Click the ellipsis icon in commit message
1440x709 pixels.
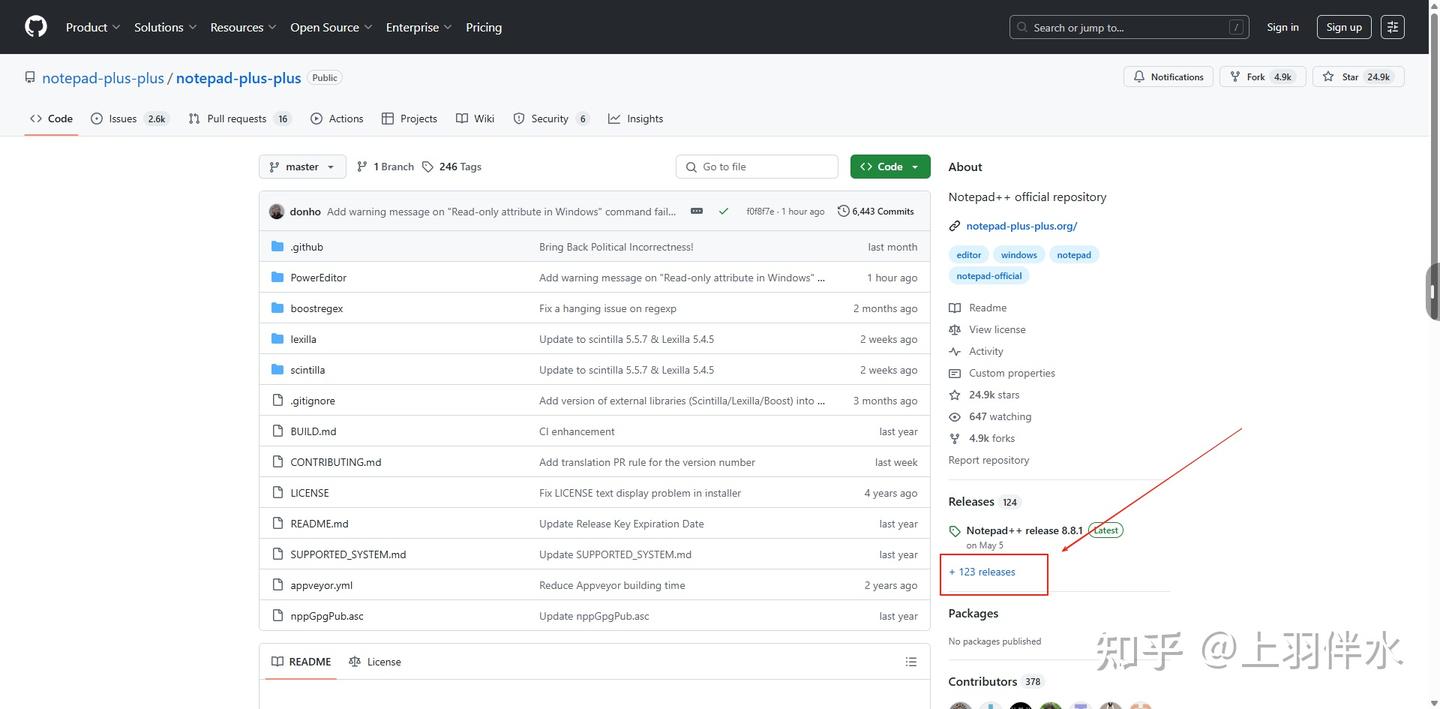[697, 211]
